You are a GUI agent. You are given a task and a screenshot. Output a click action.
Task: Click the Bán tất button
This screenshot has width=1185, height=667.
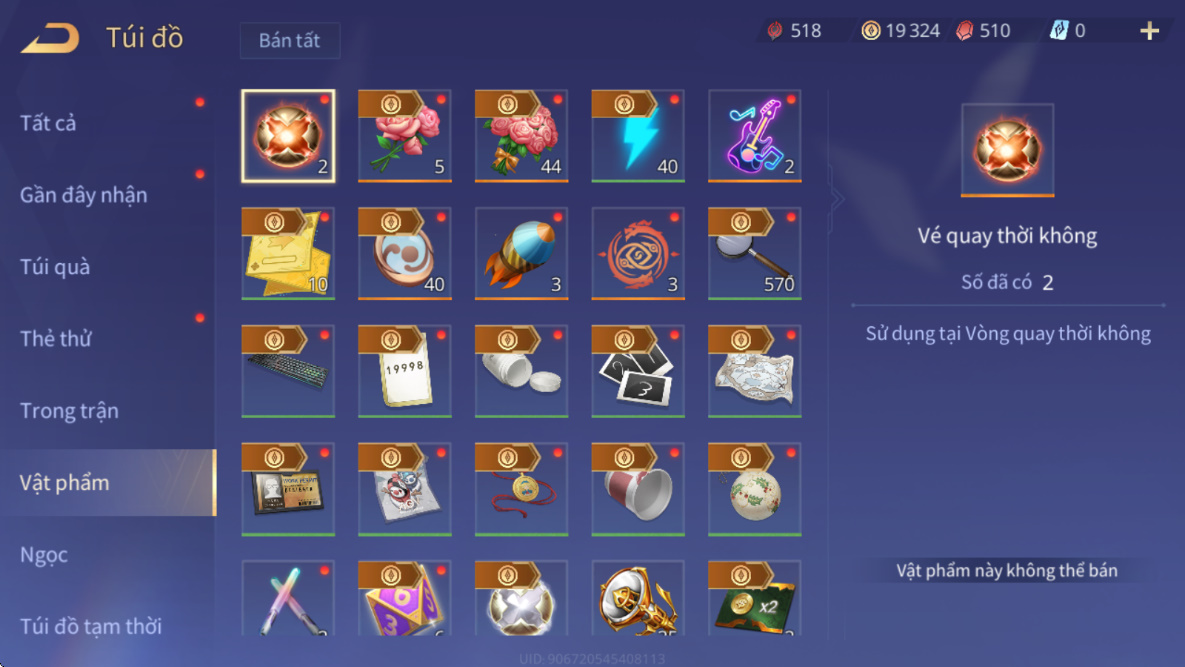289,40
